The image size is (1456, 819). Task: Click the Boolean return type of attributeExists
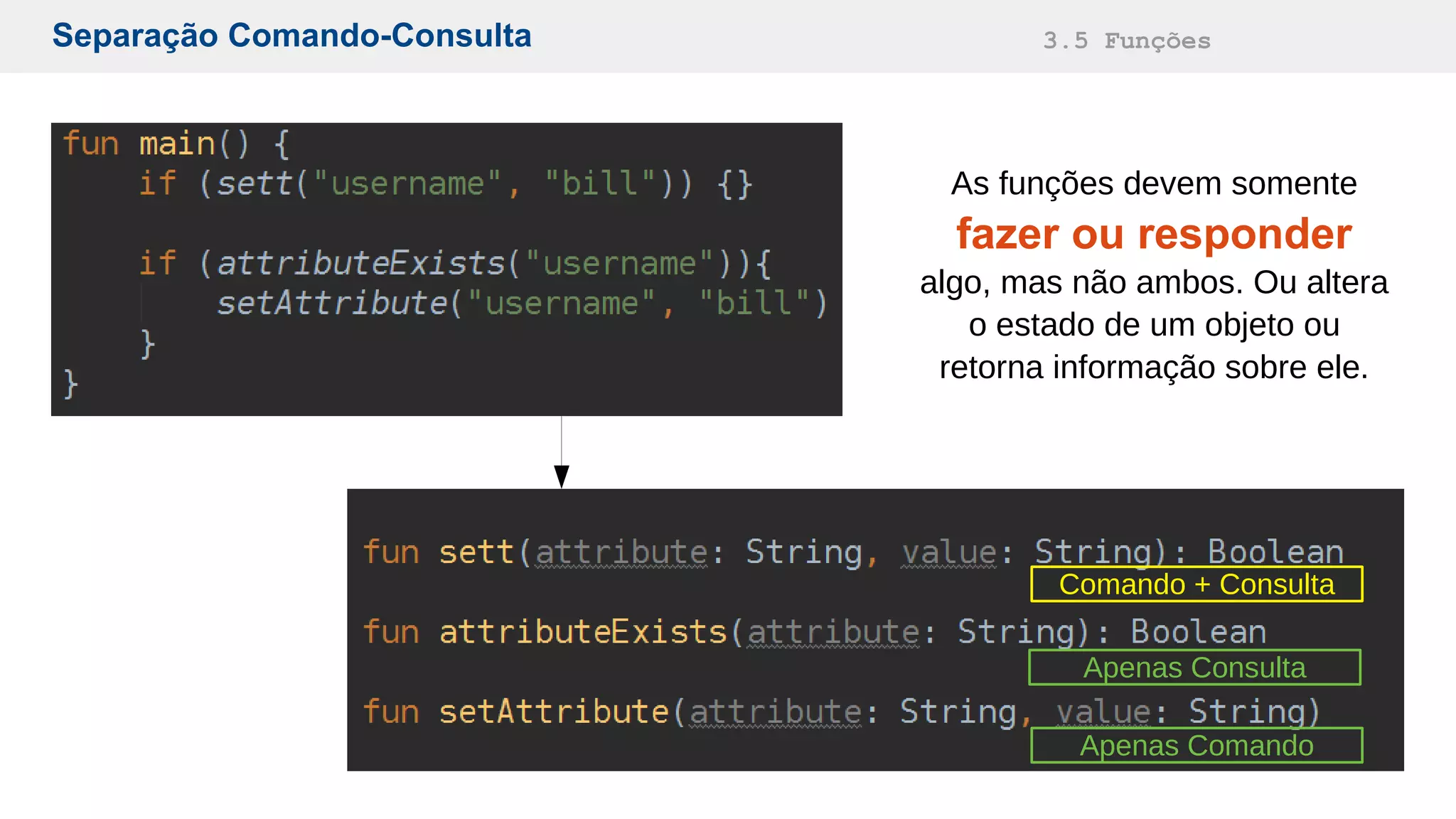tap(1199, 632)
